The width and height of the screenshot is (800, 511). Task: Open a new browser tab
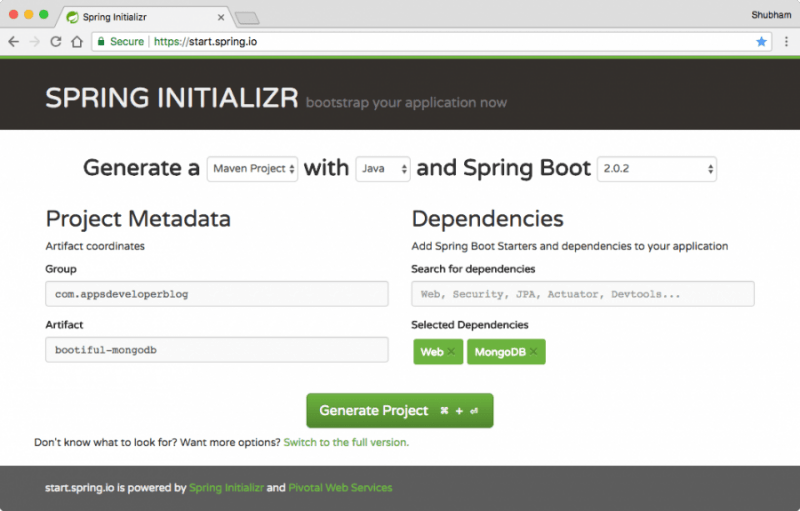click(x=247, y=17)
